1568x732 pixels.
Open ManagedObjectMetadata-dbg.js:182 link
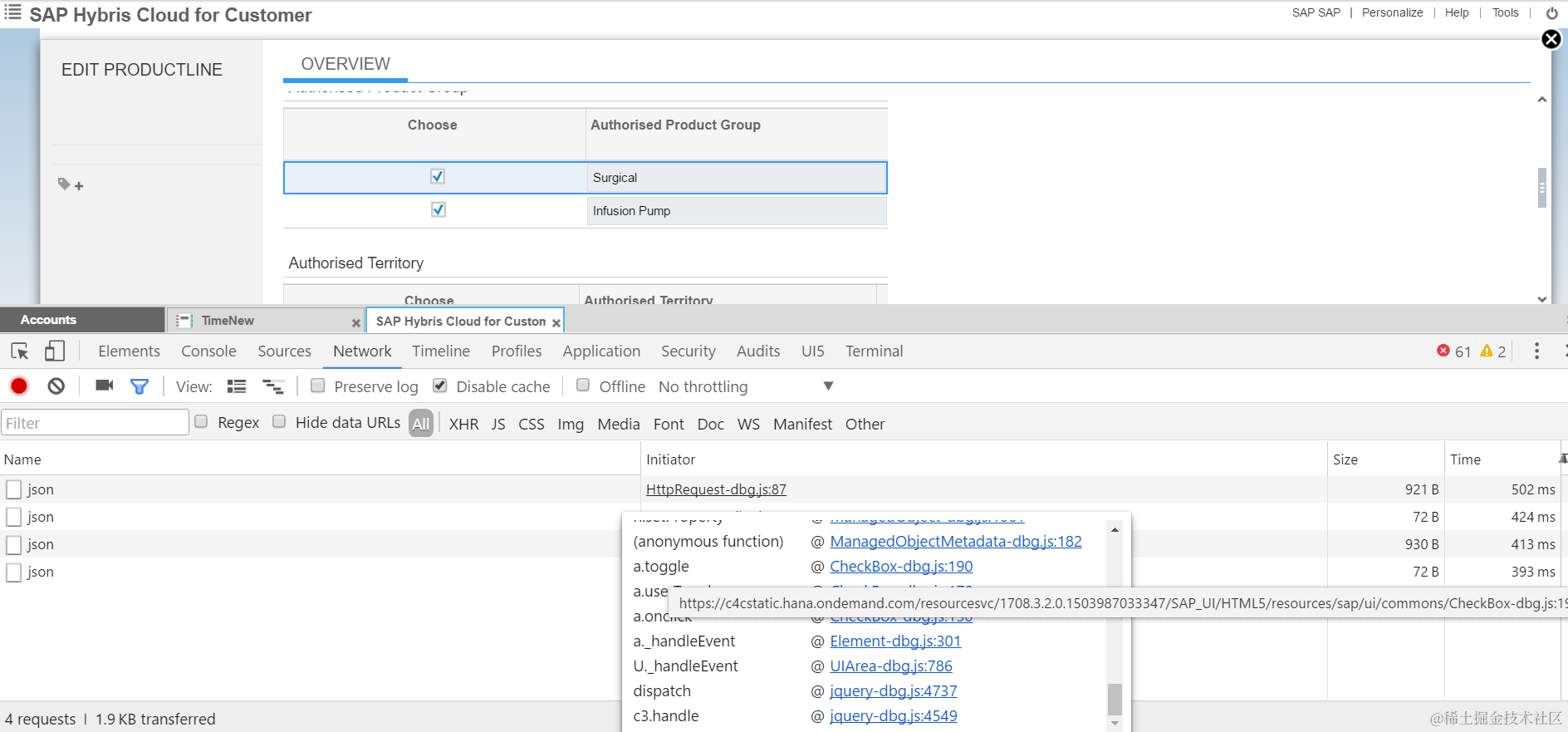tap(956, 541)
